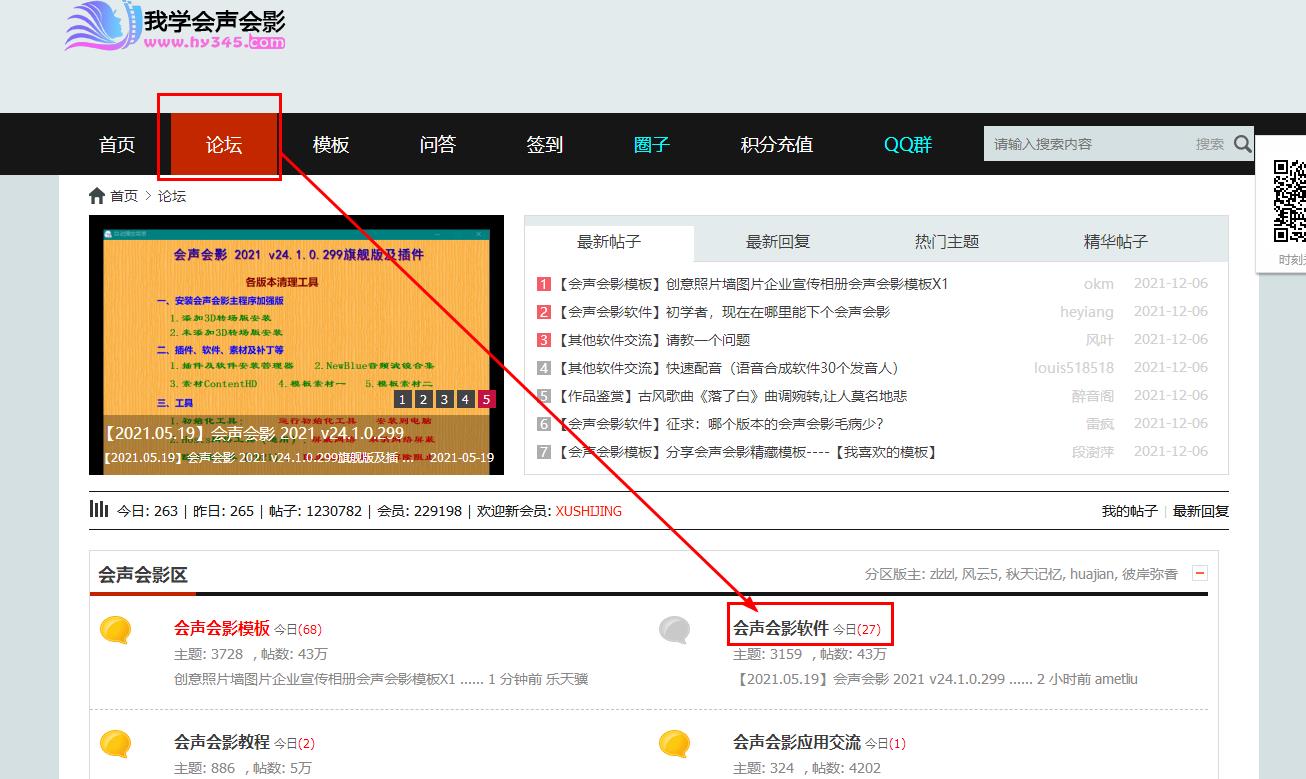Switch to the 最新帖子 tab
Viewport: 1306px width, 779px height.
click(x=609, y=242)
